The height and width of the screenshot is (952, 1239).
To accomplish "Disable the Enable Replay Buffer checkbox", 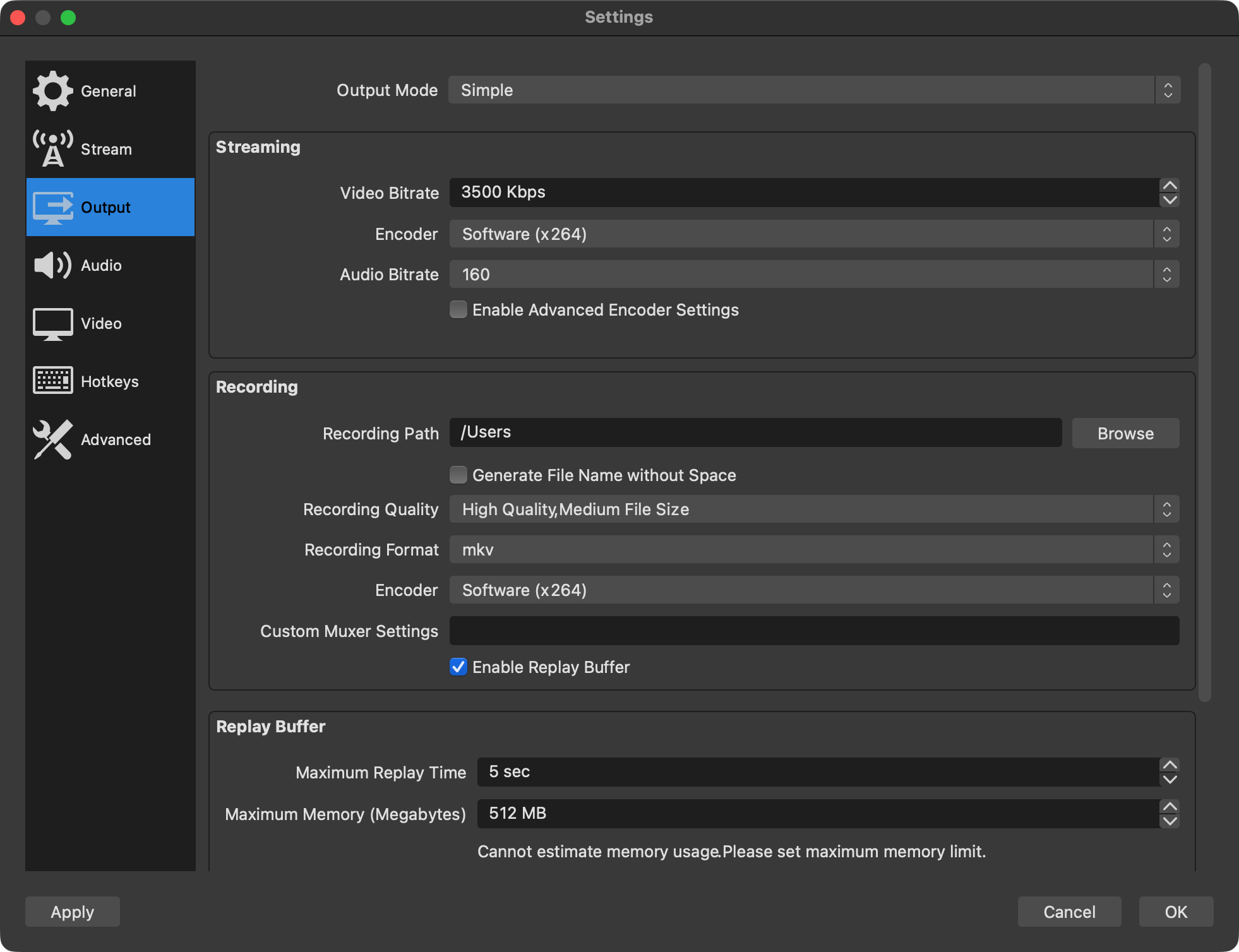I will [x=458, y=667].
